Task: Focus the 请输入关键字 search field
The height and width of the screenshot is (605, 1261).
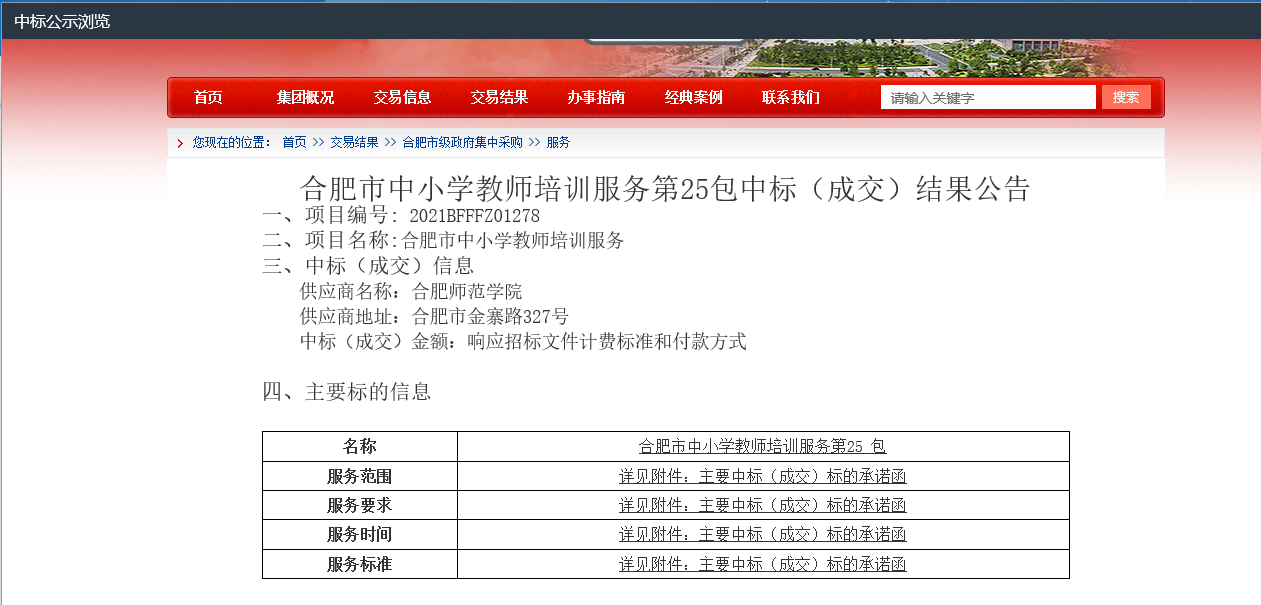Action: coord(987,98)
